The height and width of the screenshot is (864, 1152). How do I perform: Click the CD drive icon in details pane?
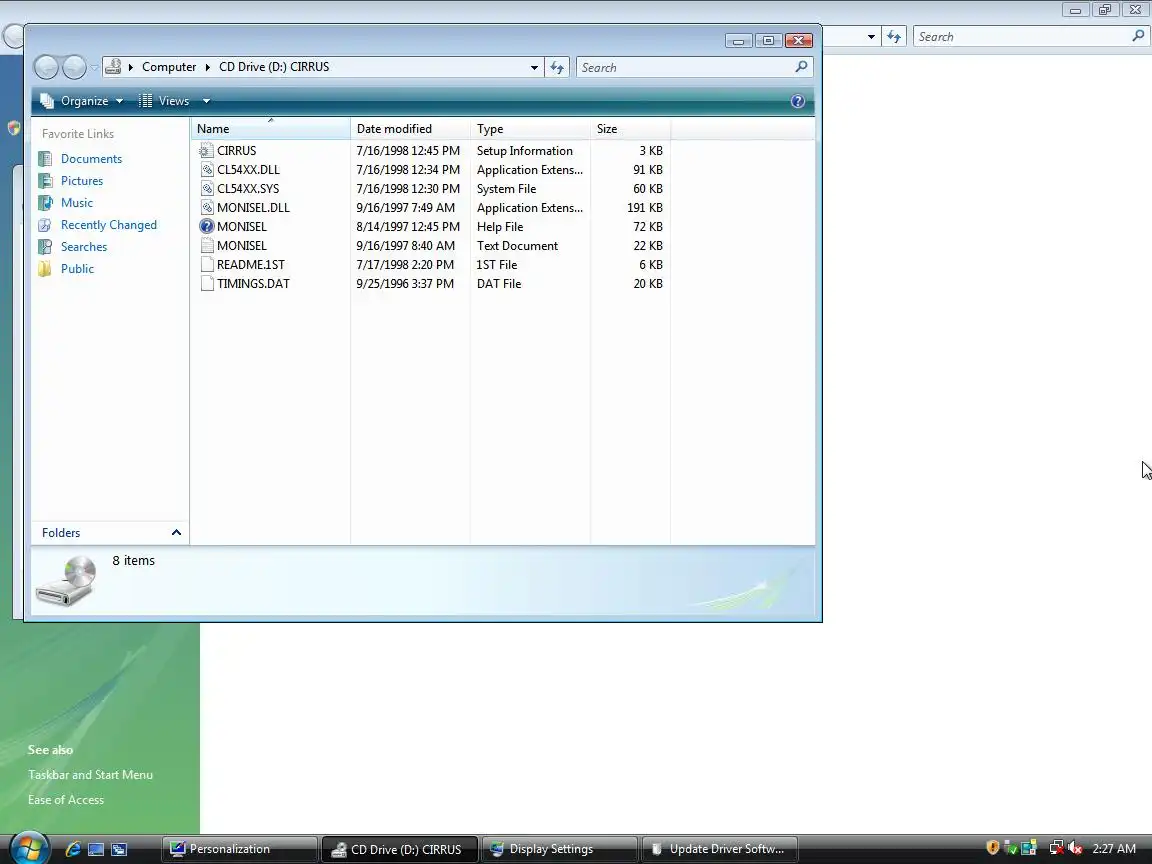point(67,580)
